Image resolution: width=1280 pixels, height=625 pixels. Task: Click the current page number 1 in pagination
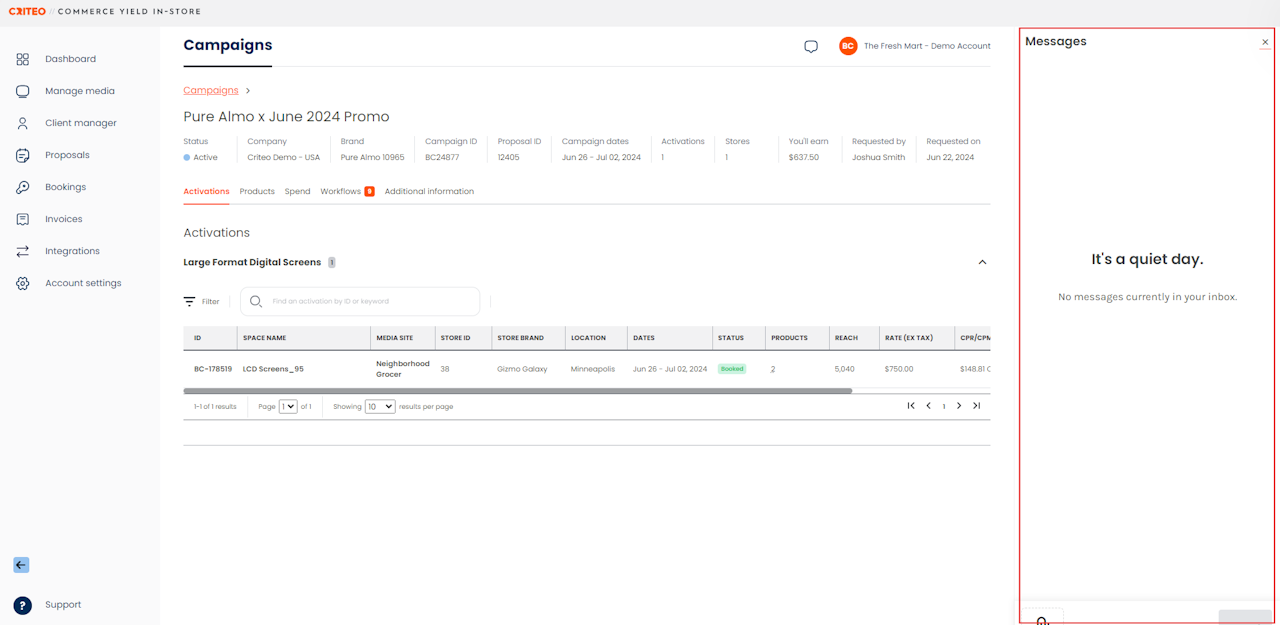[944, 406]
